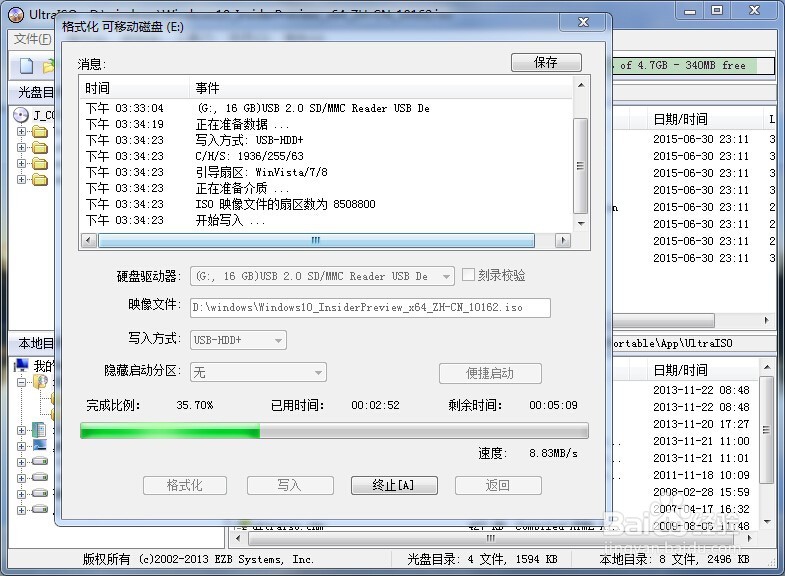785x576 pixels.
Task: Click status bar text 光盘目录: 4 文件, 1594 KB
Action: [x=482, y=559]
